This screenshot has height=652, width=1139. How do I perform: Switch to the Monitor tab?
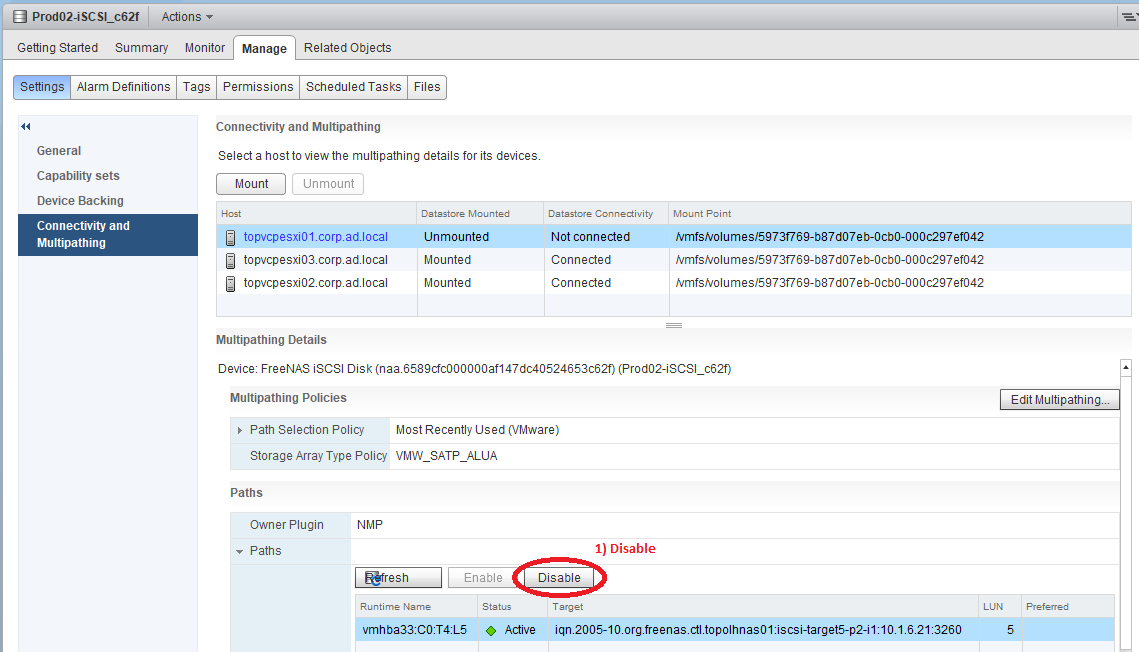point(204,47)
